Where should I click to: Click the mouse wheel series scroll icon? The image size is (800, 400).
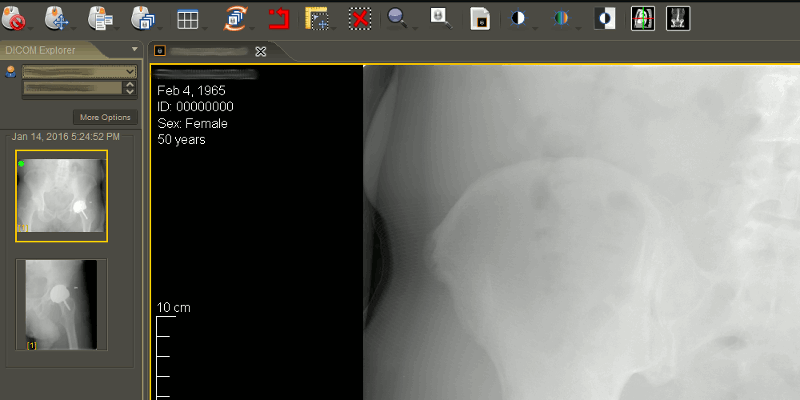143,18
